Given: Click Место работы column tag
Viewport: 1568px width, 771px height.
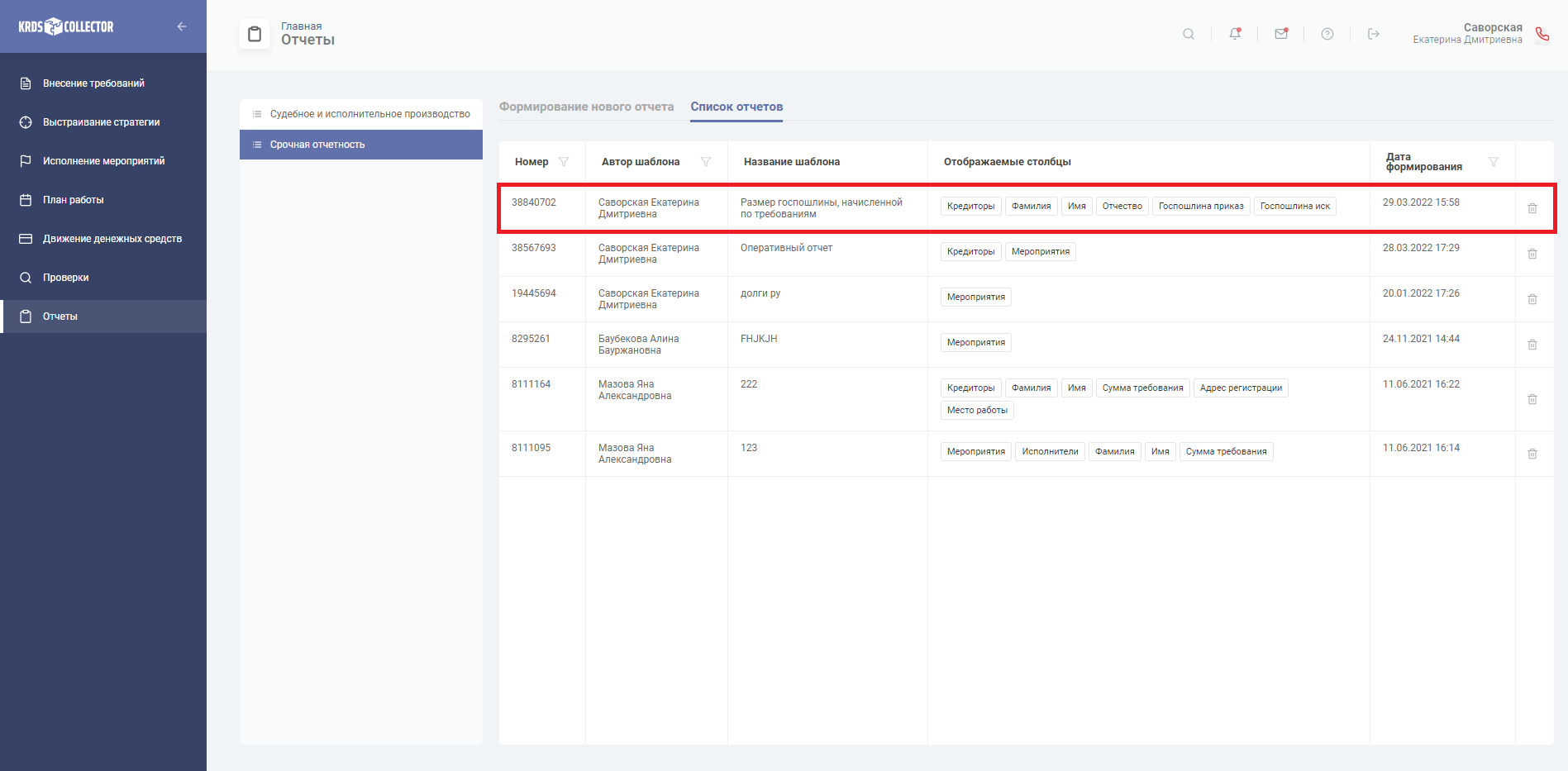Looking at the screenshot, I should click(x=977, y=411).
